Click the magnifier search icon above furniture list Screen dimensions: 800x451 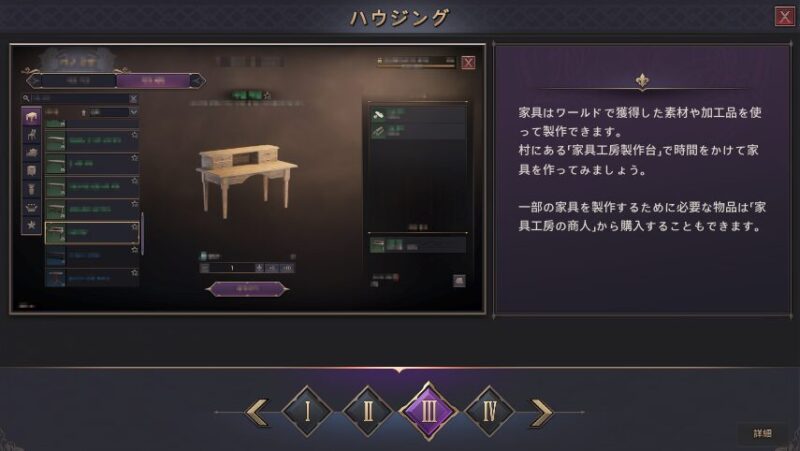[26, 98]
